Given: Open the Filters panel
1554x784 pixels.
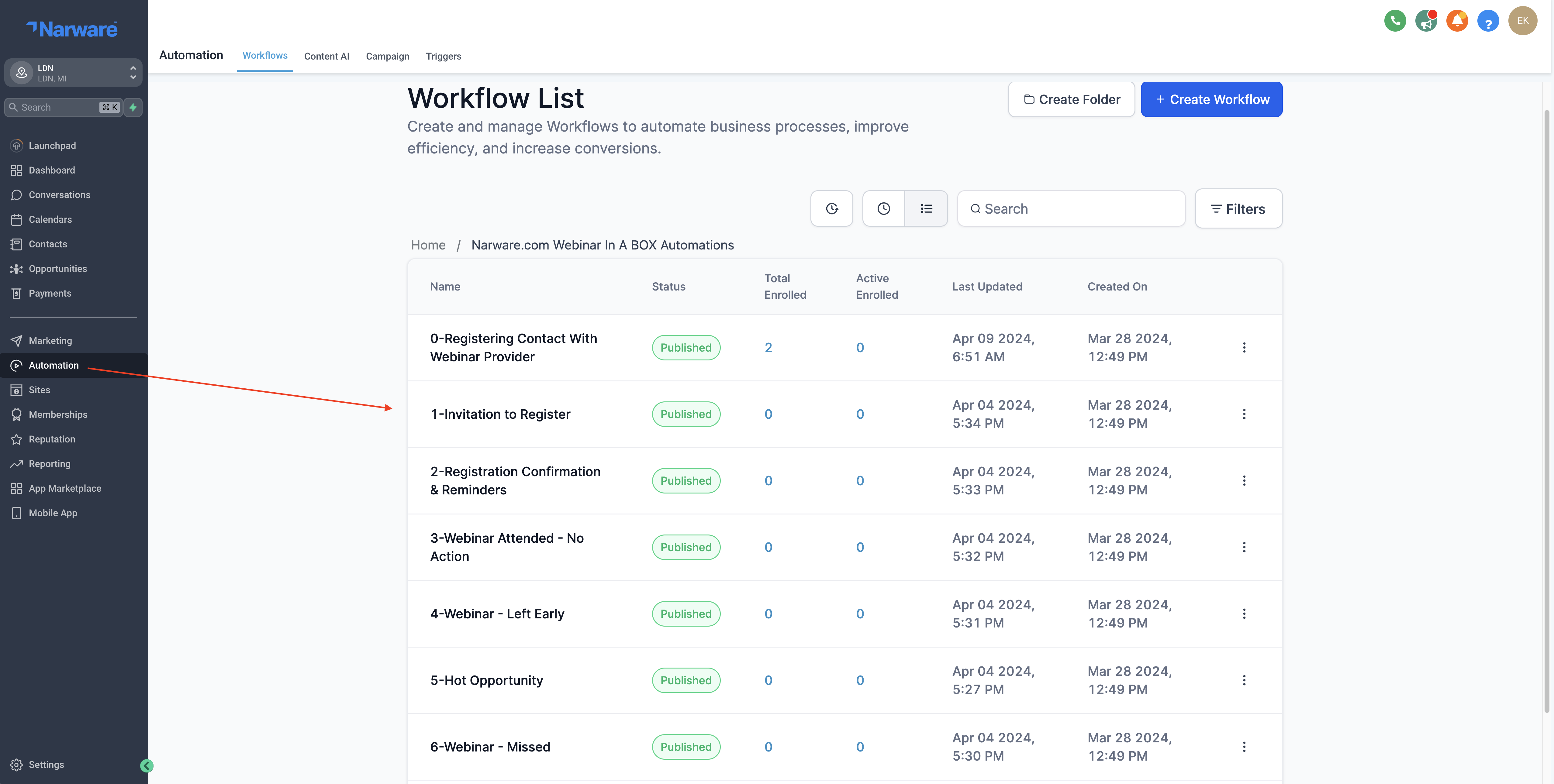Looking at the screenshot, I should click(1238, 209).
